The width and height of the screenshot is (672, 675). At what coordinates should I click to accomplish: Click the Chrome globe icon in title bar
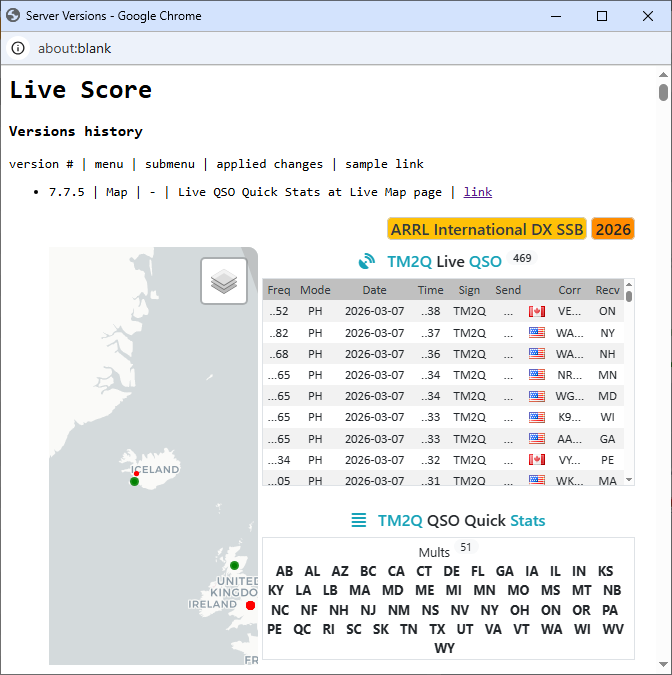13,15
